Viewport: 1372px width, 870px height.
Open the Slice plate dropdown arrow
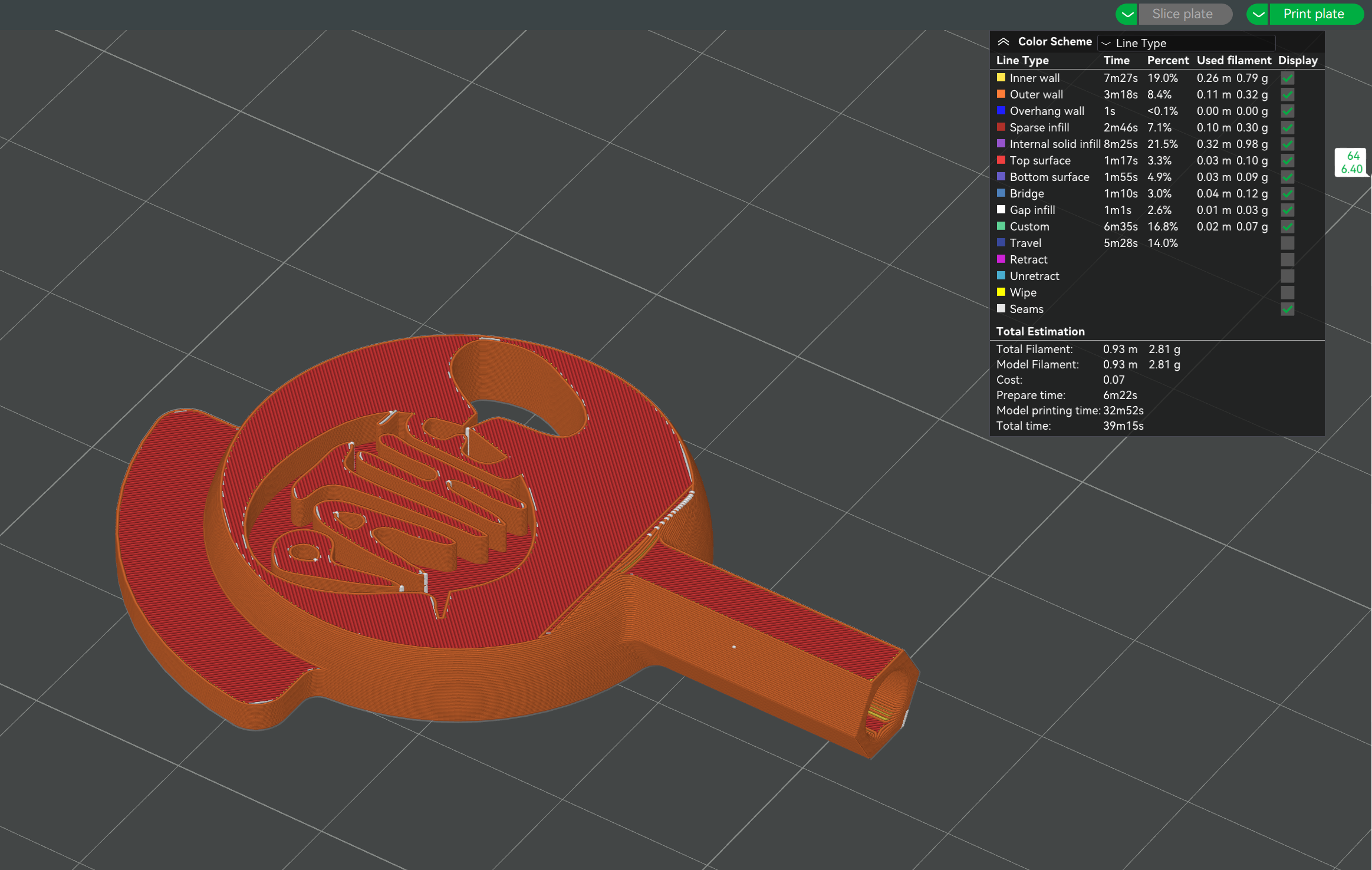click(1127, 14)
